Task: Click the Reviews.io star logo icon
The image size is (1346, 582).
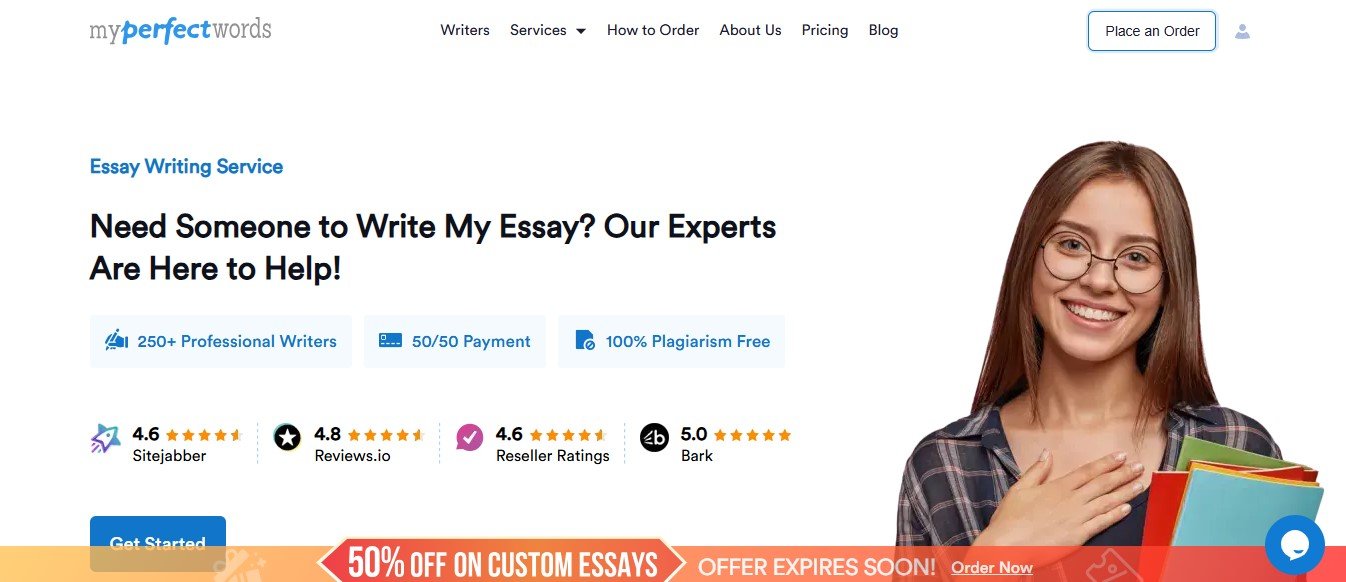Action: tap(287, 437)
